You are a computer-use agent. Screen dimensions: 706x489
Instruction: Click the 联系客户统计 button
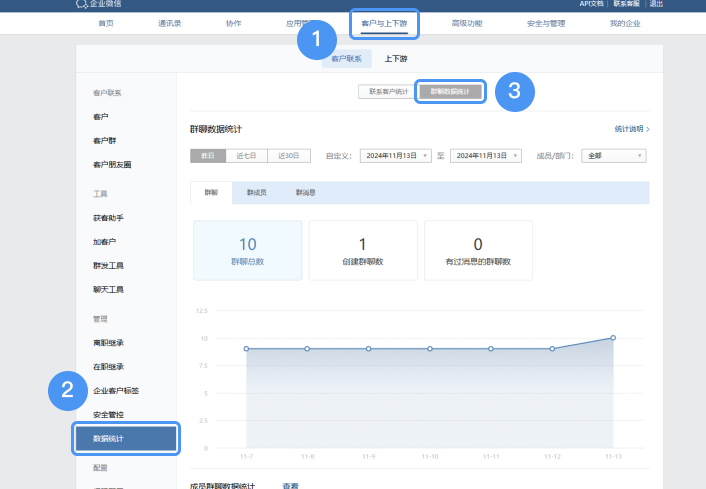(387, 91)
